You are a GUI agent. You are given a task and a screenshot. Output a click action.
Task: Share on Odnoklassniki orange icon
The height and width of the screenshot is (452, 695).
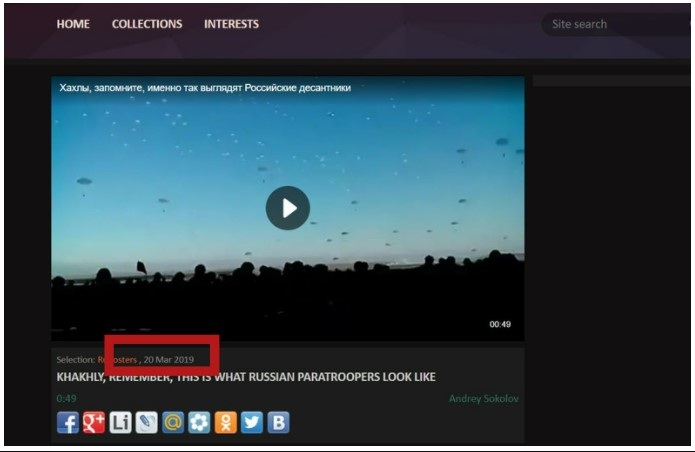point(226,422)
